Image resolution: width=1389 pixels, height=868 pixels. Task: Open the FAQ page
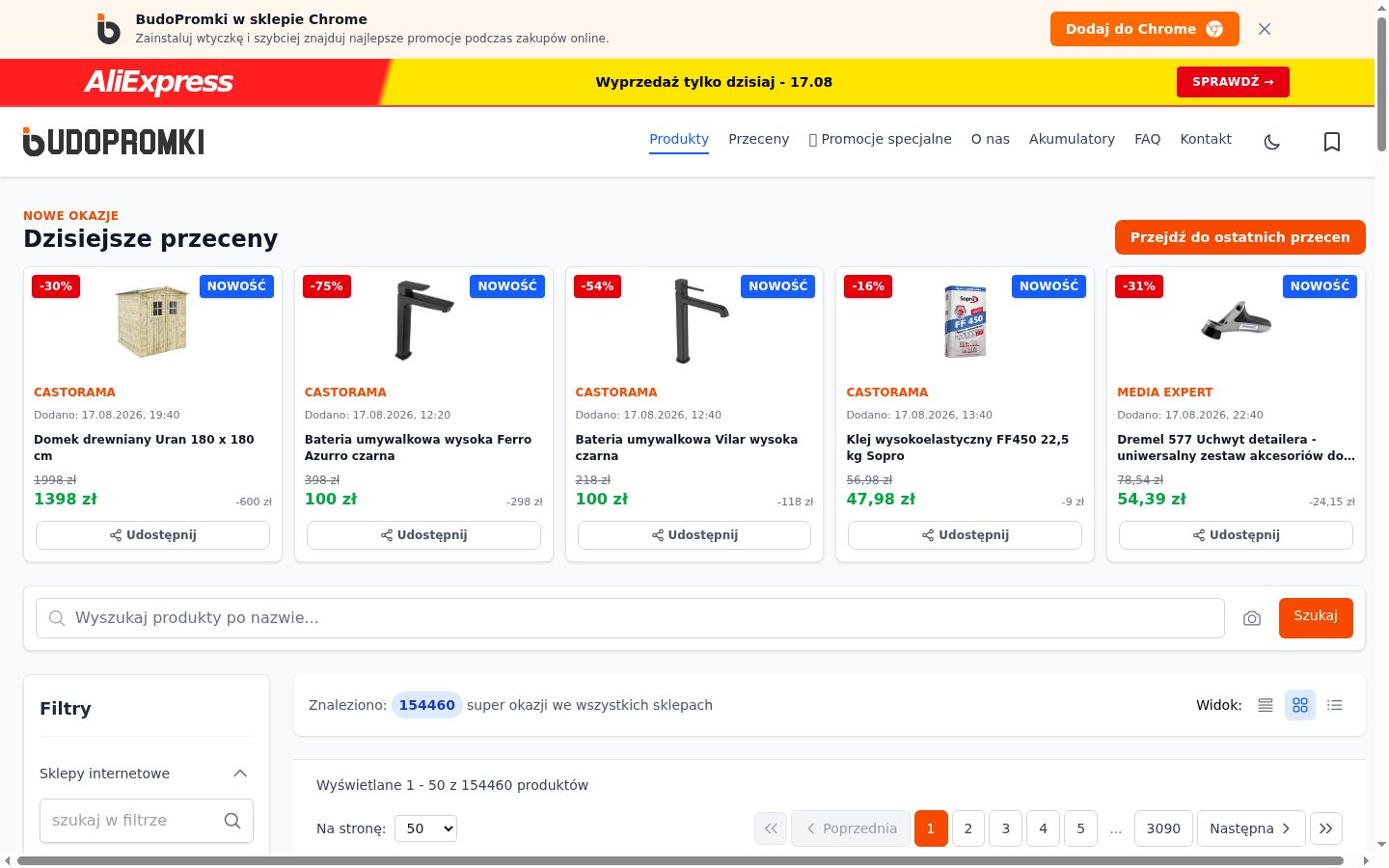[1148, 139]
